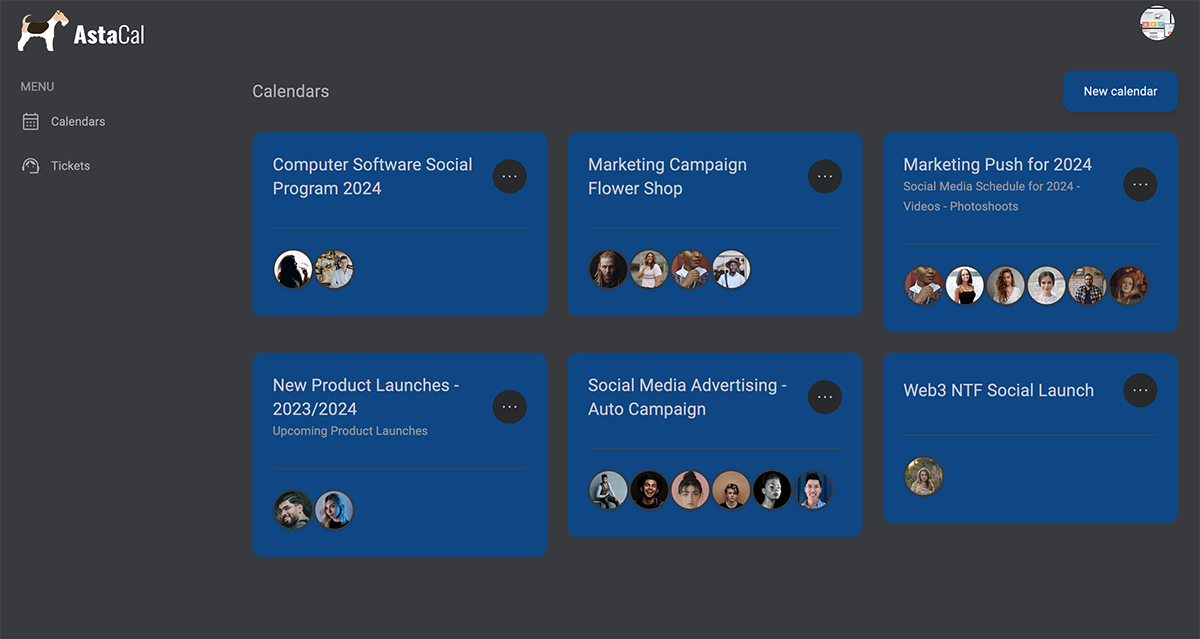Open the Marketing Campaign Flower Shop title
1200x639 pixels.
tap(667, 177)
